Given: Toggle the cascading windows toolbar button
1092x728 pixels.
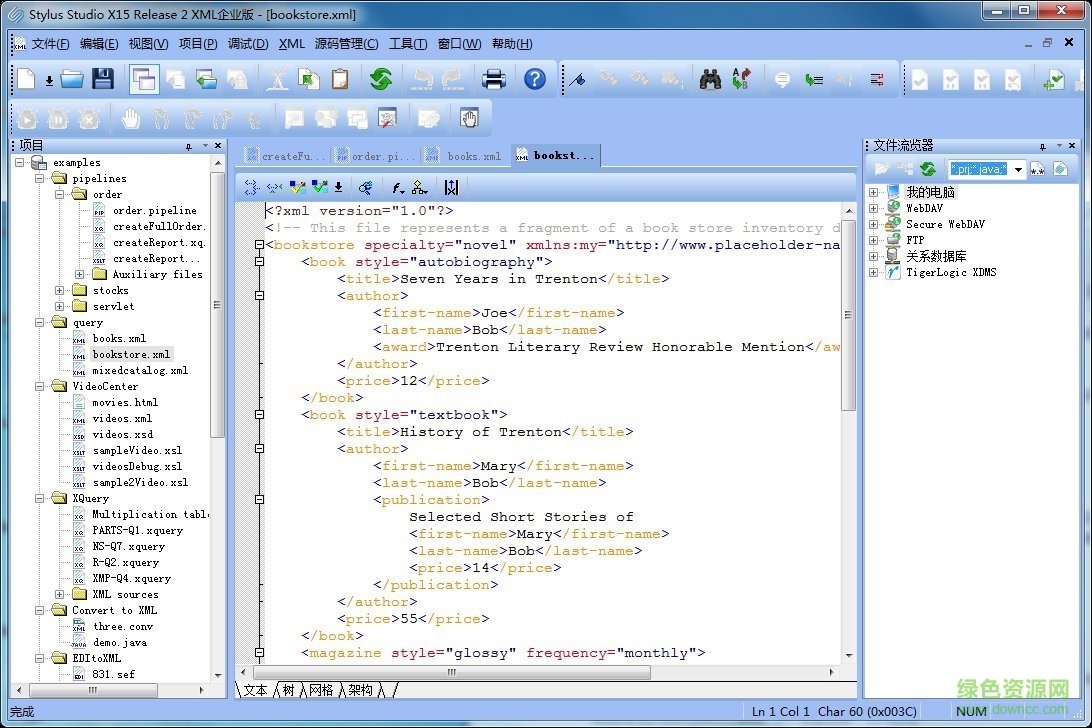Looking at the screenshot, I should [144, 80].
